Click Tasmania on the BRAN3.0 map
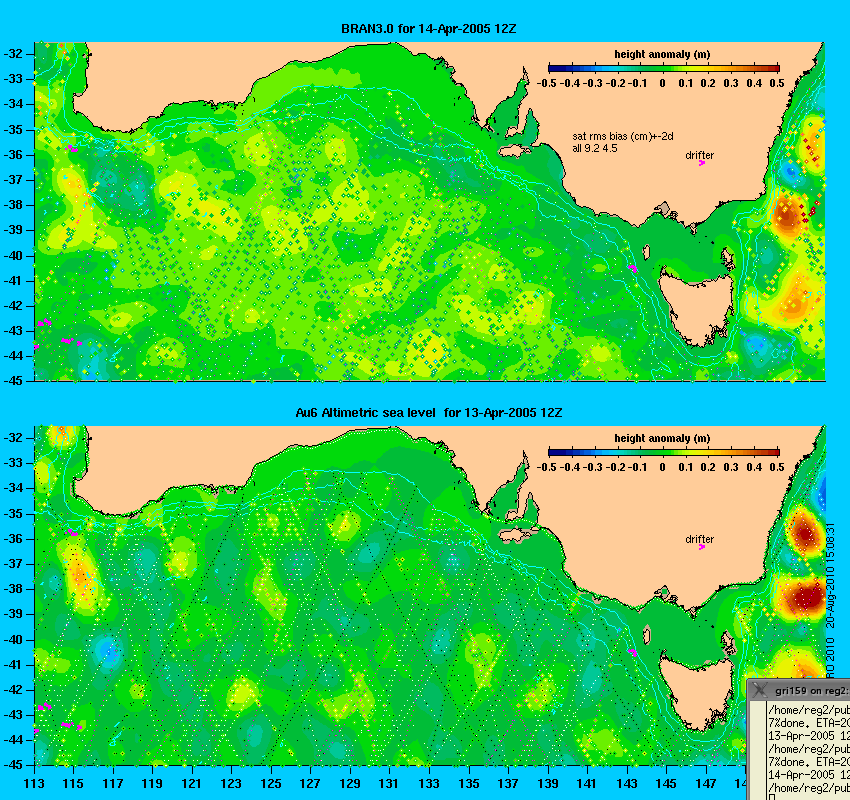 click(x=698, y=308)
